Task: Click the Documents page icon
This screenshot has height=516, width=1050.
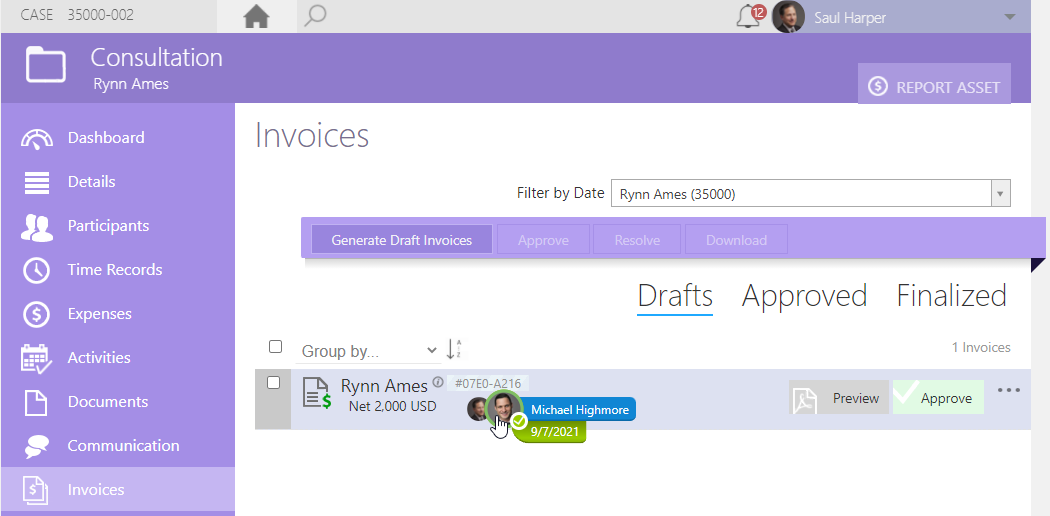Action: [x=36, y=402]
